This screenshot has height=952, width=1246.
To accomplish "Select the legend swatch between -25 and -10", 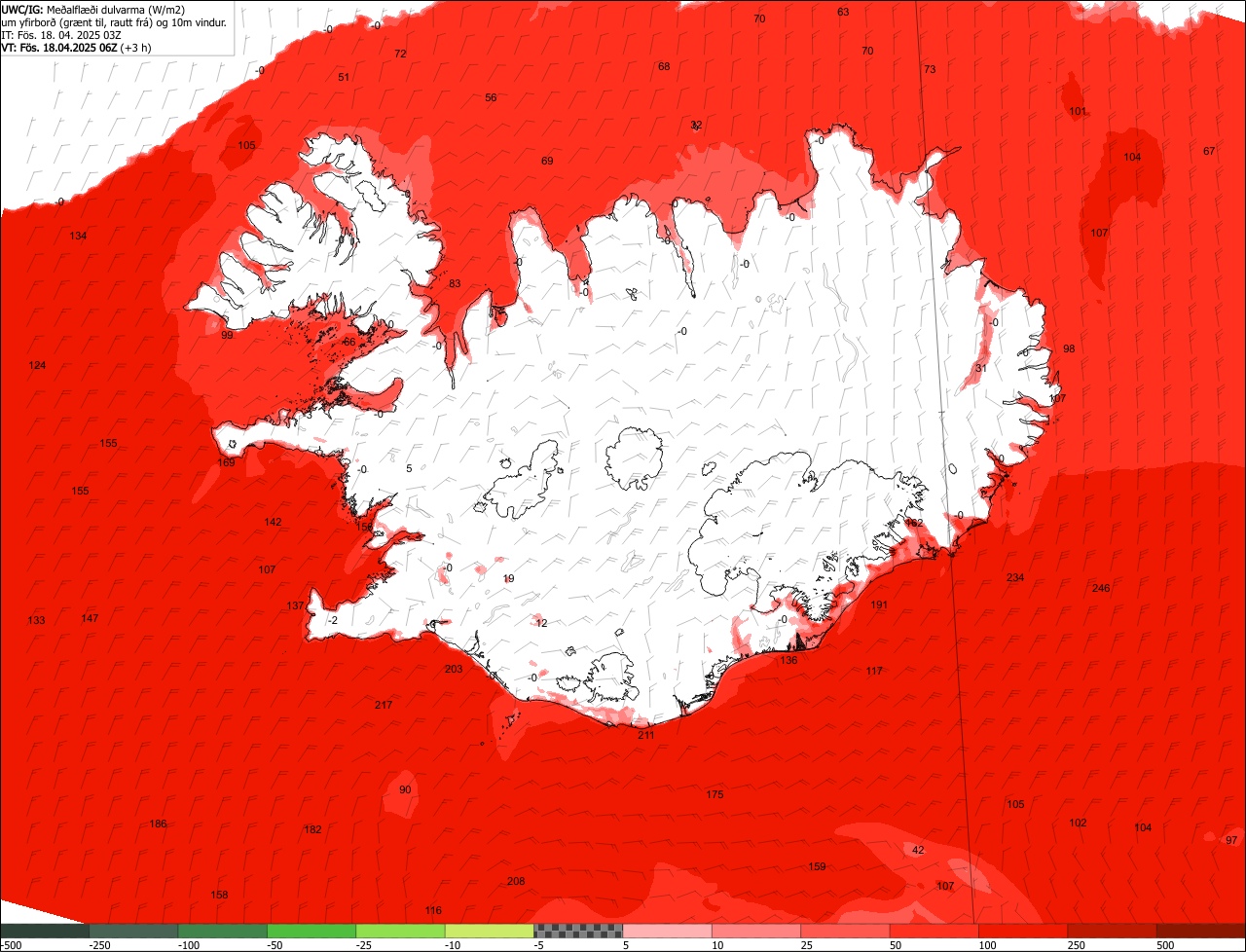I will [x=401, y=931].
